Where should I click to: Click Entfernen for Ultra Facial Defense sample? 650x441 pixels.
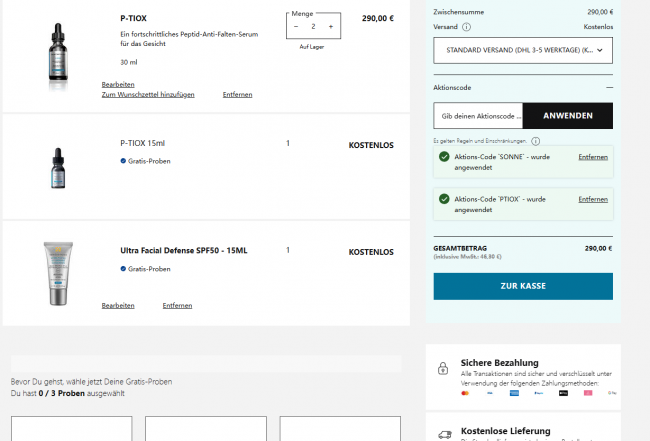click(177, 305)
